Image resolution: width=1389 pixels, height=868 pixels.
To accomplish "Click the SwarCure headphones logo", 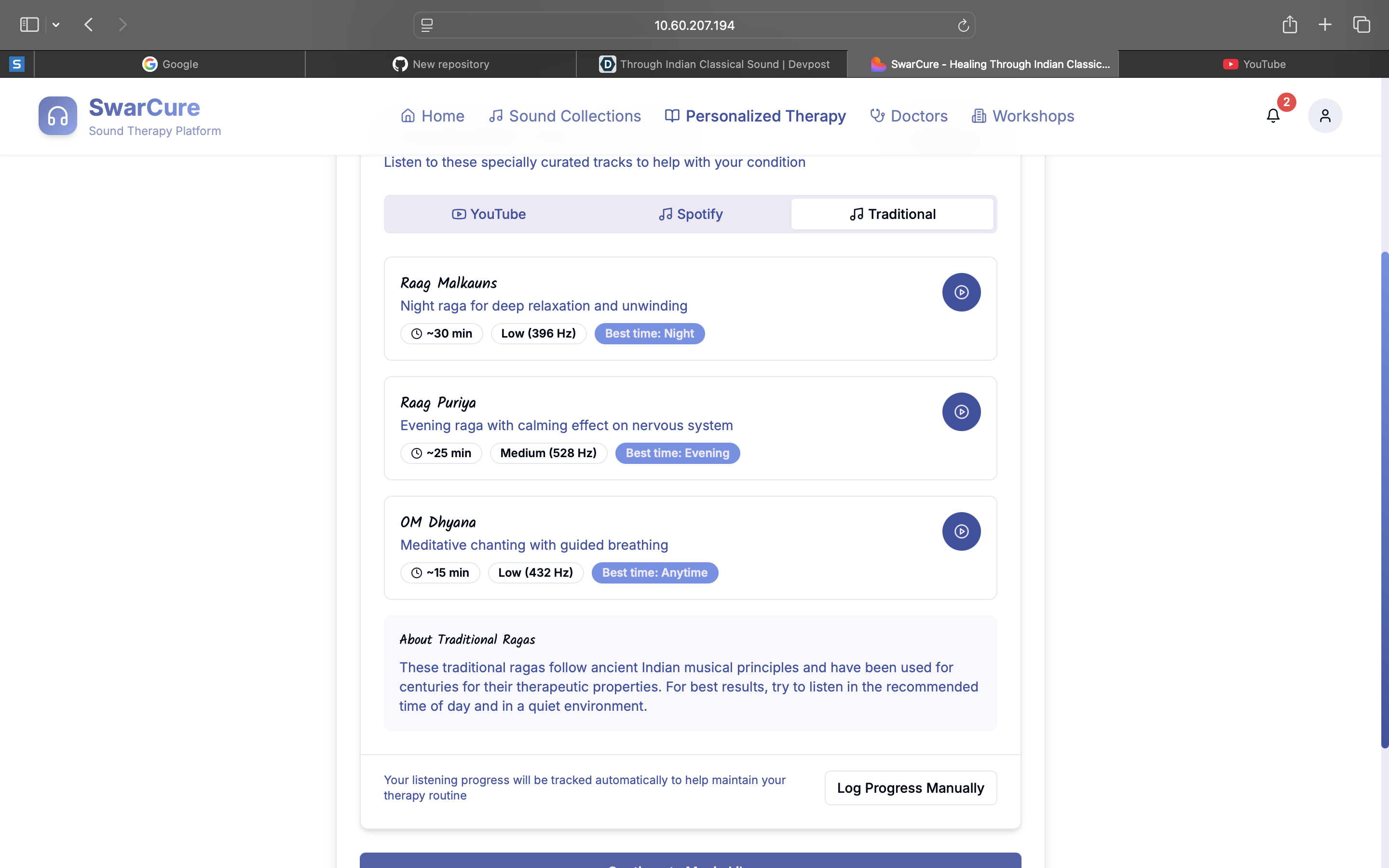I will [x=58, y=116].
